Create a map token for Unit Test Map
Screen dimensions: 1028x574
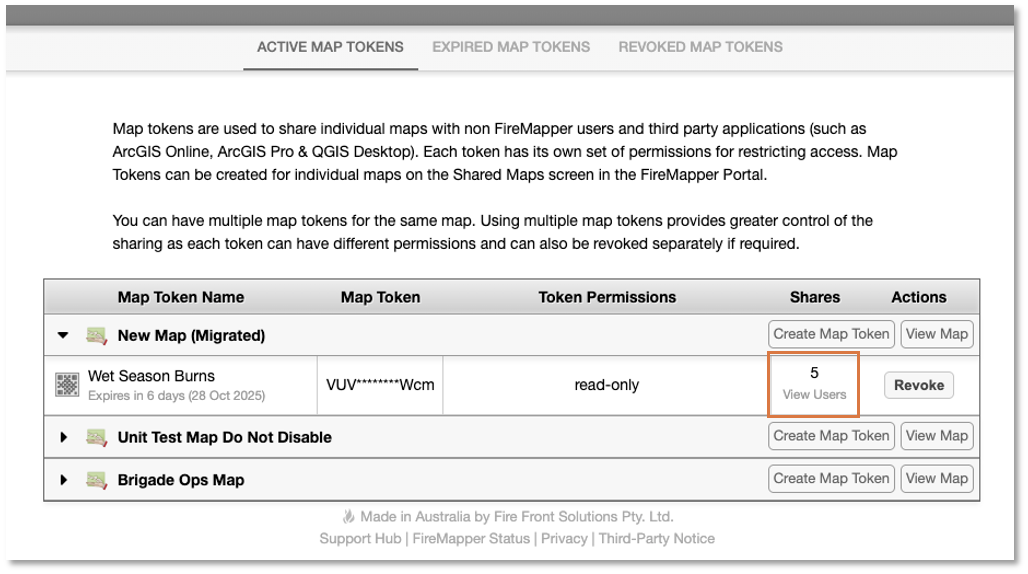click(x=831, y=436)
